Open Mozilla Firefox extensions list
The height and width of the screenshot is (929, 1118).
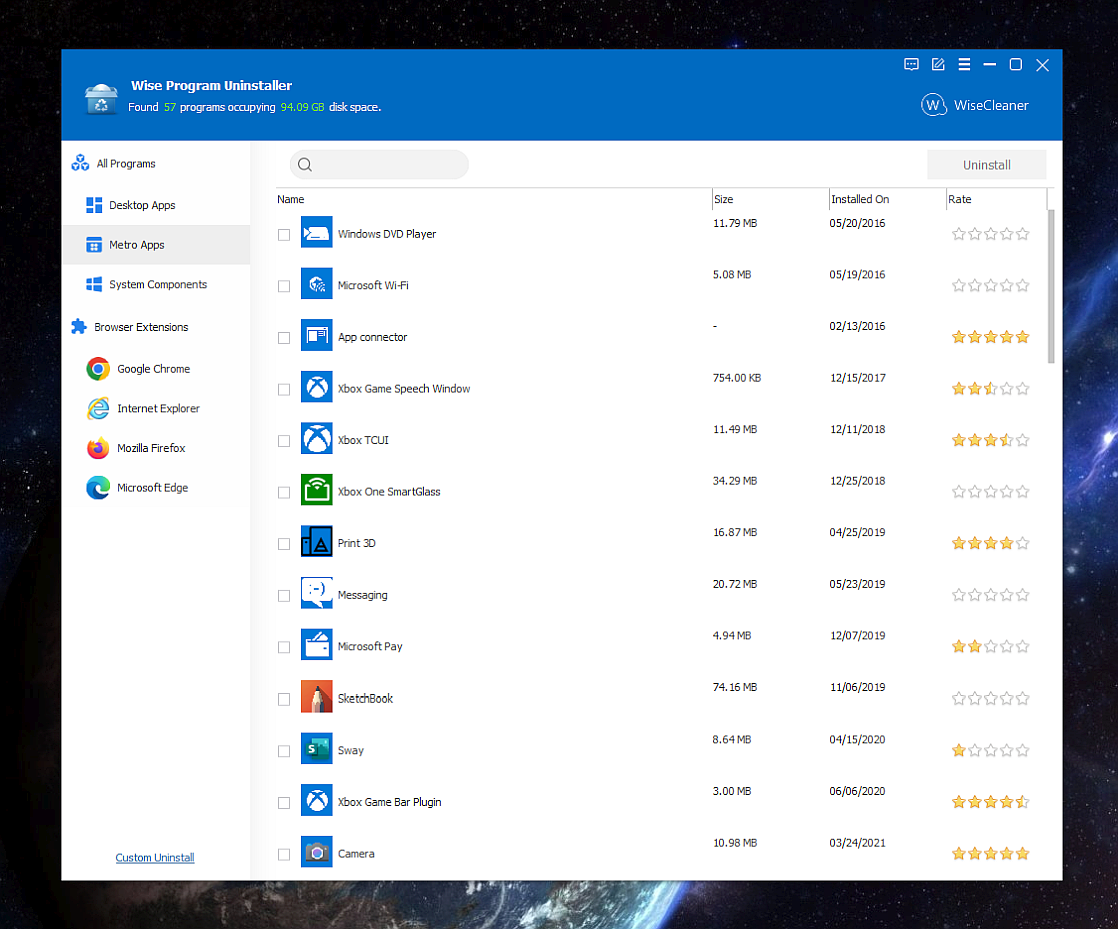(x=150, y=448)
